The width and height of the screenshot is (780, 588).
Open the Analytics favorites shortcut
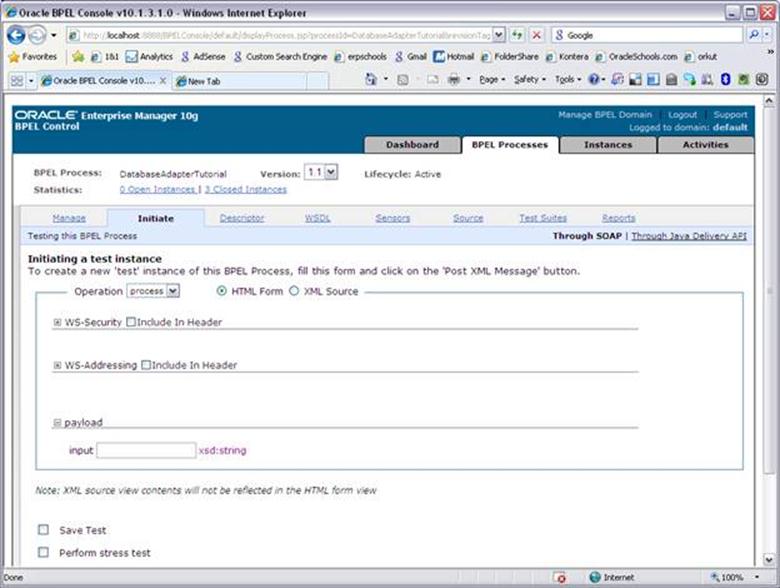click(149, 57)
